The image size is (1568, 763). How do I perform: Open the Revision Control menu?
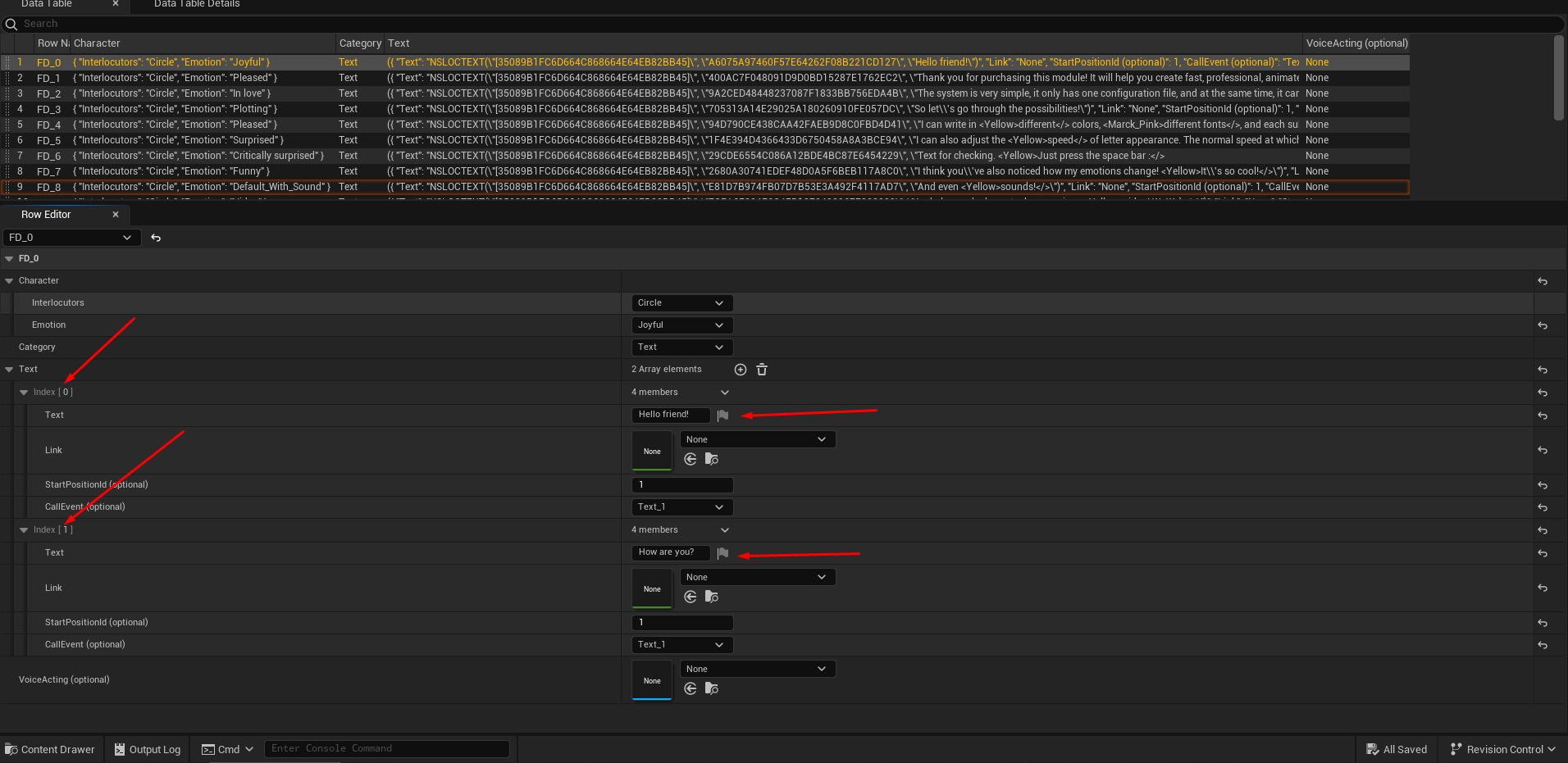pos(1502,749)
